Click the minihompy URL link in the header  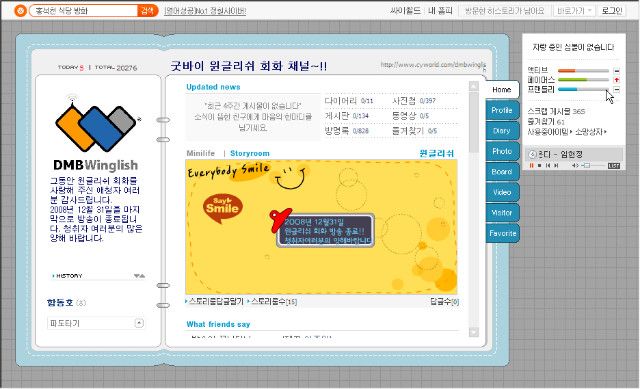tap(433, 65)
